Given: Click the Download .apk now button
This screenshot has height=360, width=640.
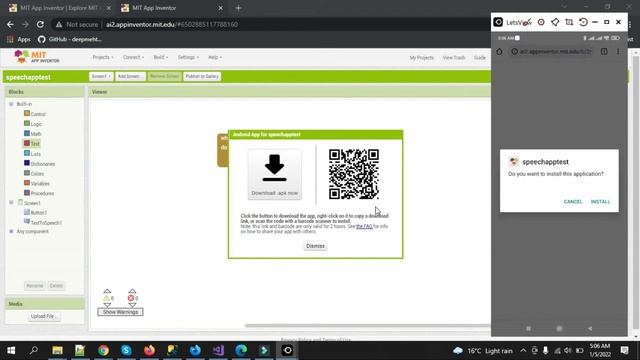Looking at the screenshot, I should (275, 174).
